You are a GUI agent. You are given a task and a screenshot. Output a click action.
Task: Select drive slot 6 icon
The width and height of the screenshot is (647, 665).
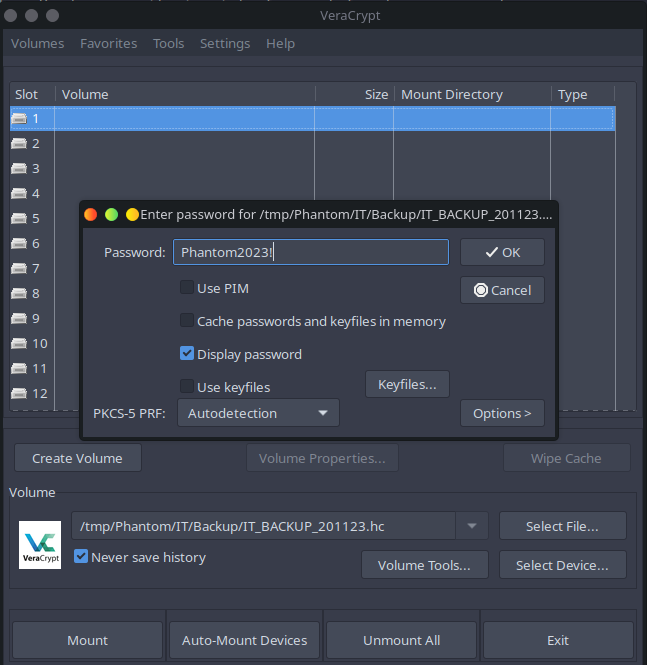point(19,243)
